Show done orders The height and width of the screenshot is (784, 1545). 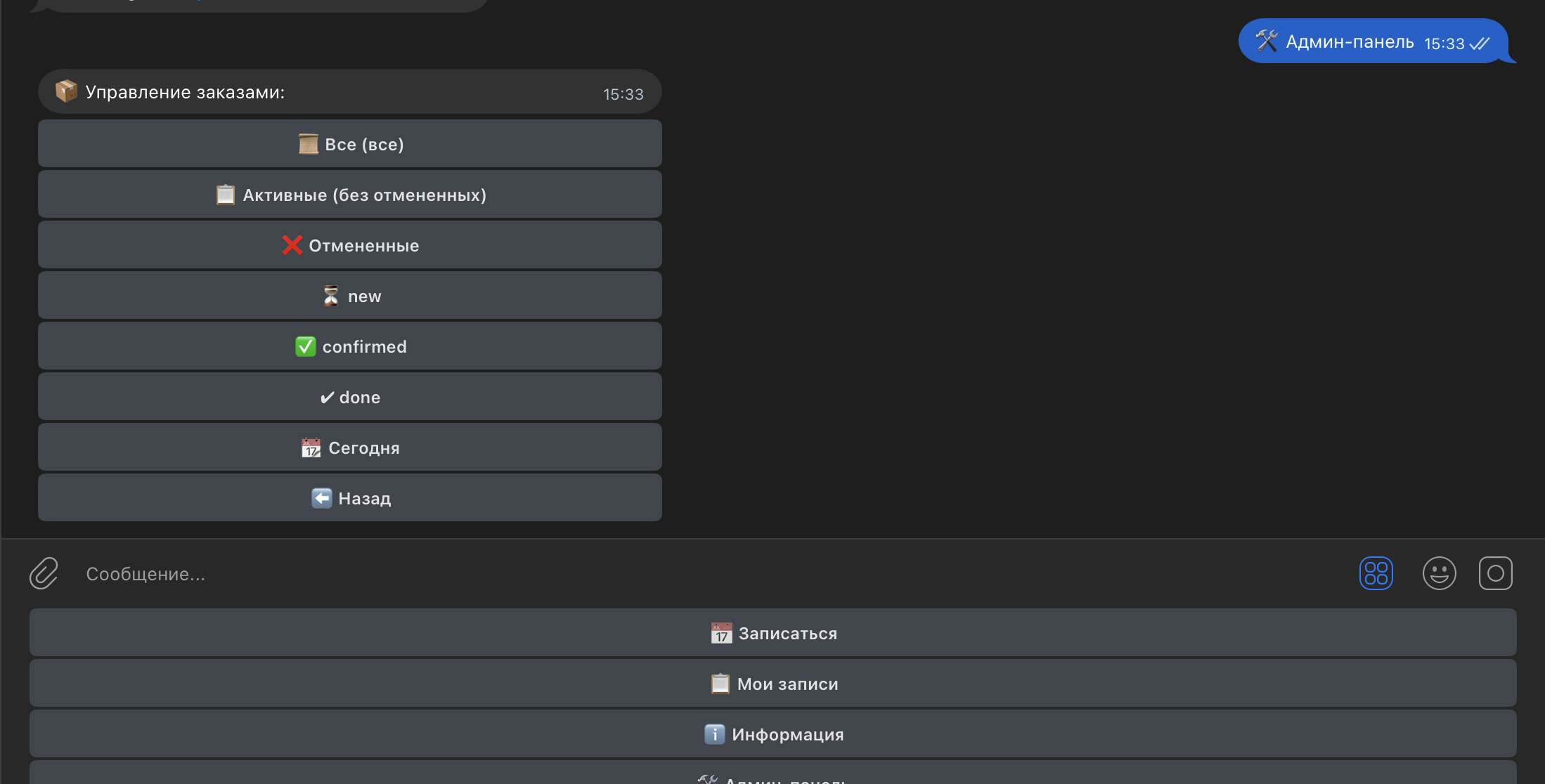tap(350, 397)
